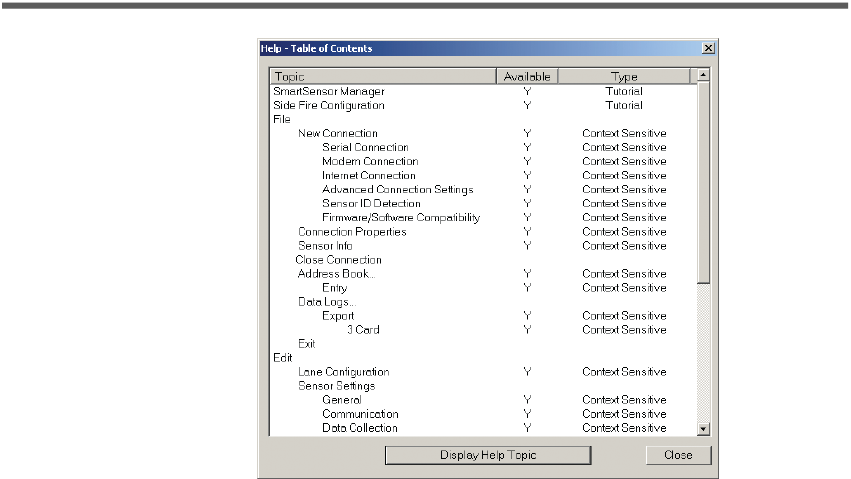851x479 pixels.
Task: Select the Sensor Info topic
Action: (325, 246)
